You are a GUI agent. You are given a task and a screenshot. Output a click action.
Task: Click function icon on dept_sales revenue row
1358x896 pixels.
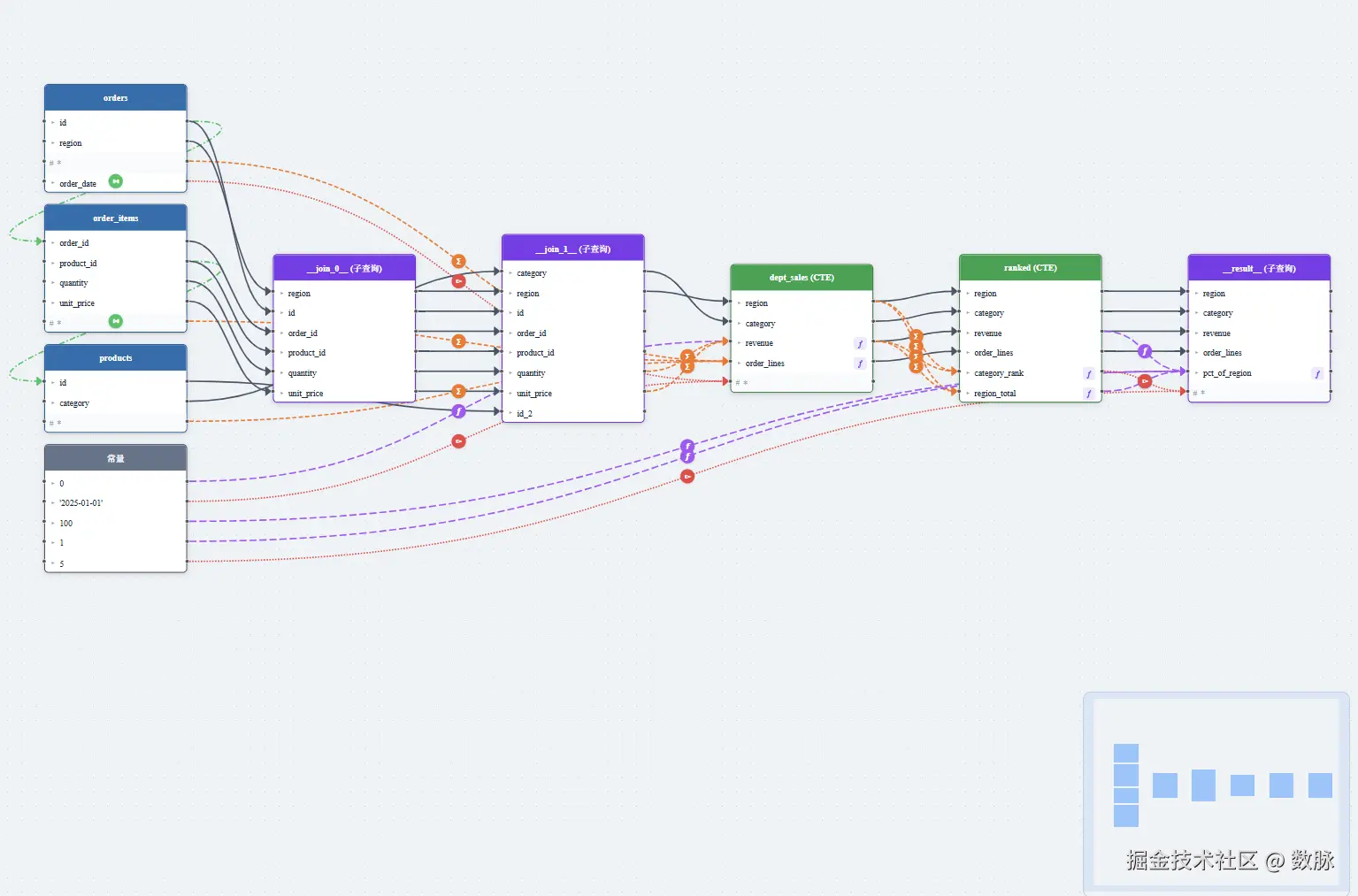(x=859, y=343)
